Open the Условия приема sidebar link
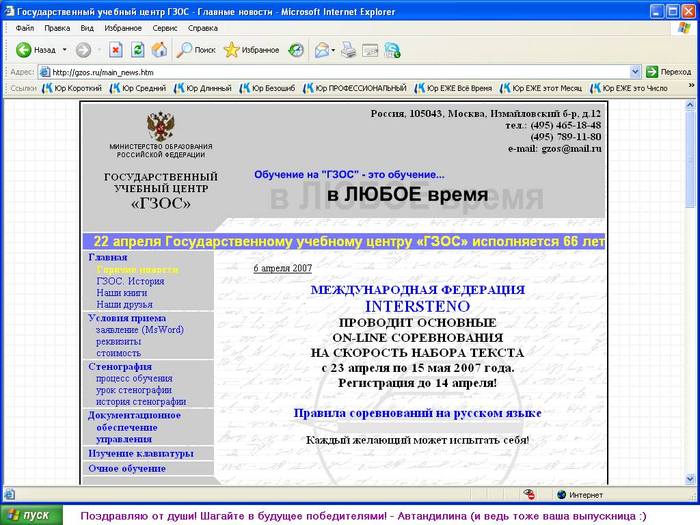 click(127, 318)
